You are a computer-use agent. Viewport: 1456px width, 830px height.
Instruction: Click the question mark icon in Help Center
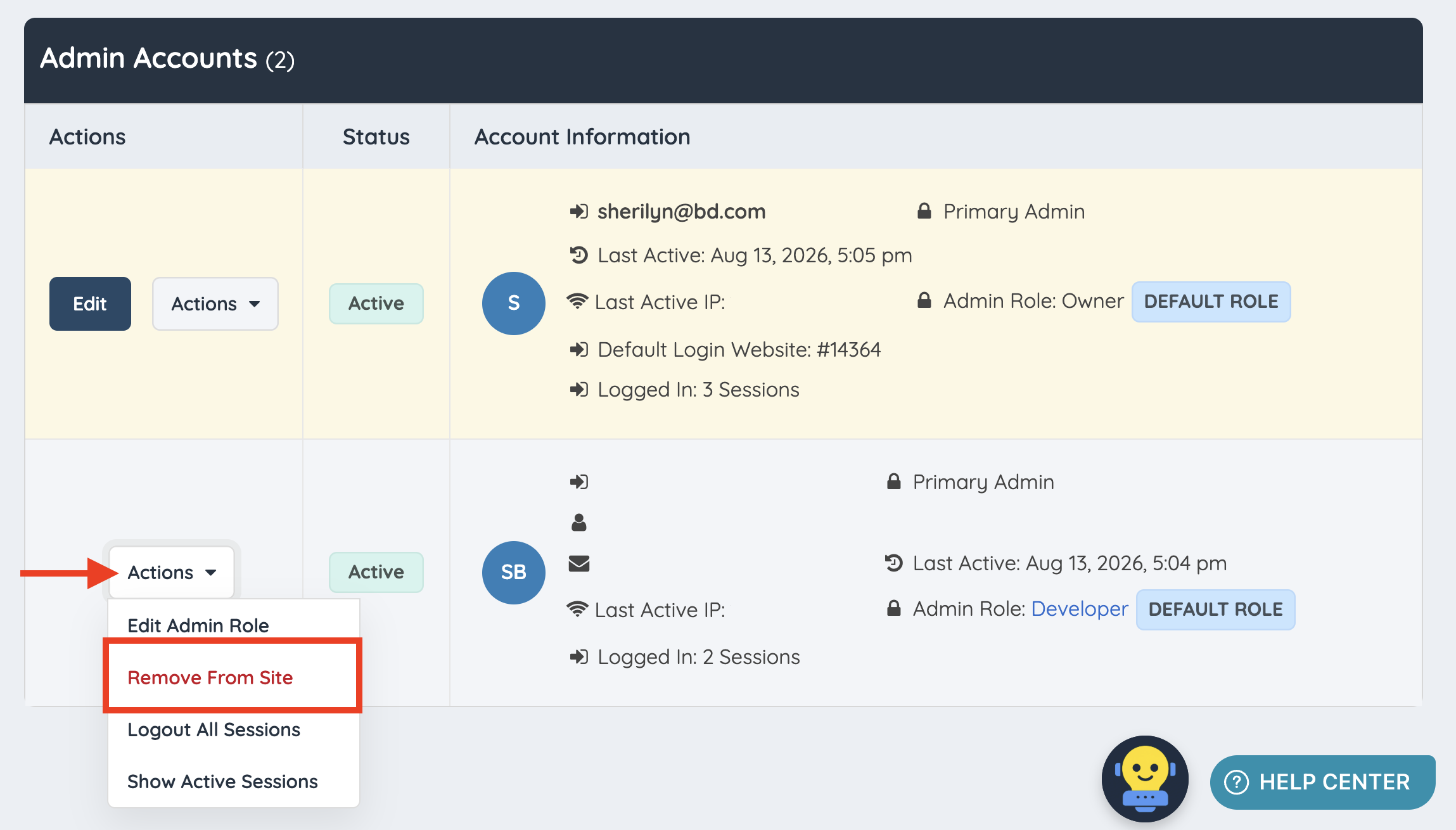pos(1236,782)
